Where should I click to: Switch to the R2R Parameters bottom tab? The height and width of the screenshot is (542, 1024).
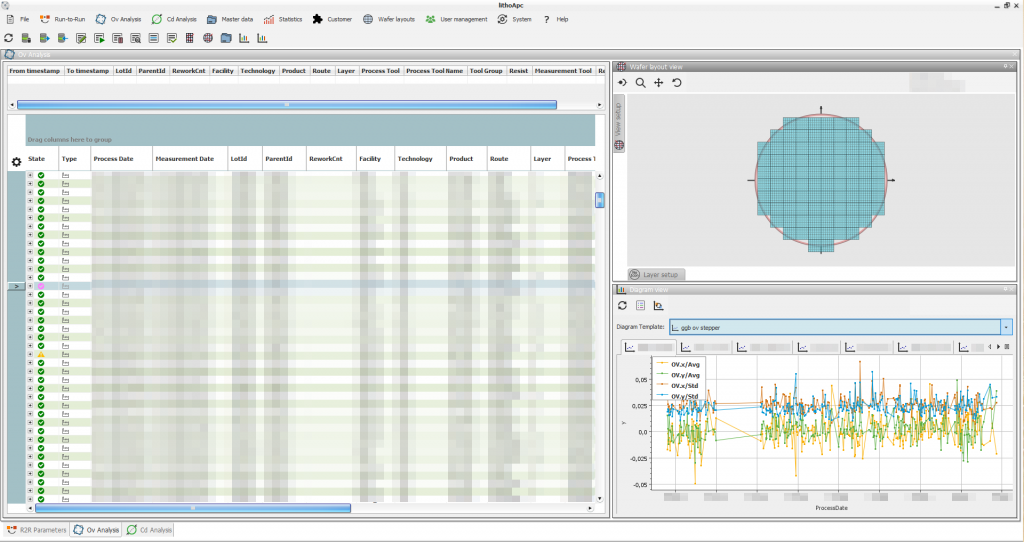click(37, 530)
